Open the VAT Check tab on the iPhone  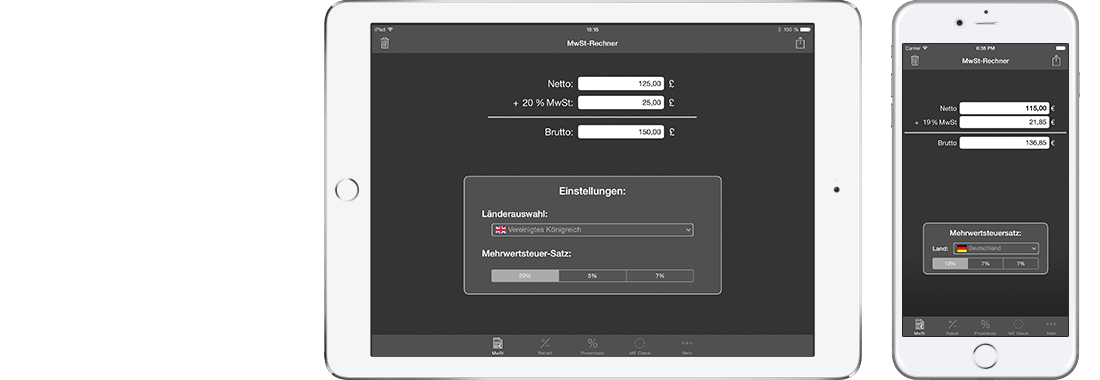click(x=1018, y=327)
